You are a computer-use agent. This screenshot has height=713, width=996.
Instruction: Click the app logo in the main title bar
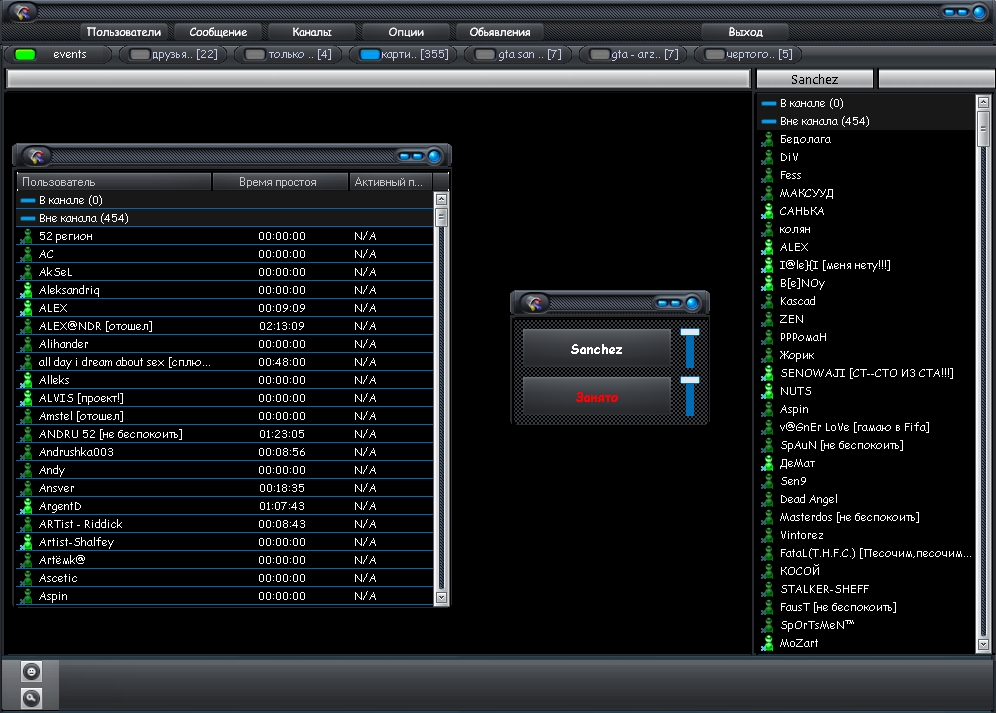pos(23,12)
